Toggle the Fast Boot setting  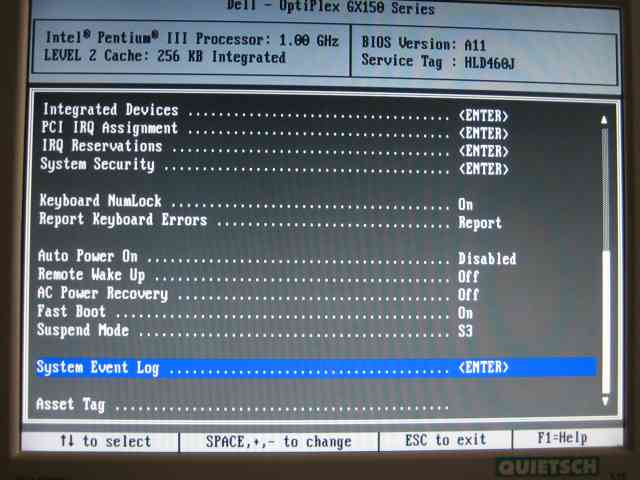[465, 313]
